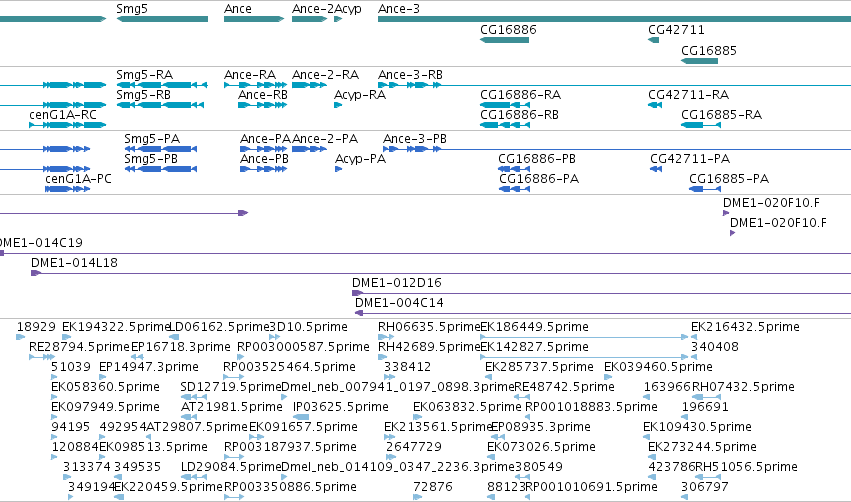Select EST EK273244.5prime
Viewport: 851px width, 502px height.
(702, 447)
